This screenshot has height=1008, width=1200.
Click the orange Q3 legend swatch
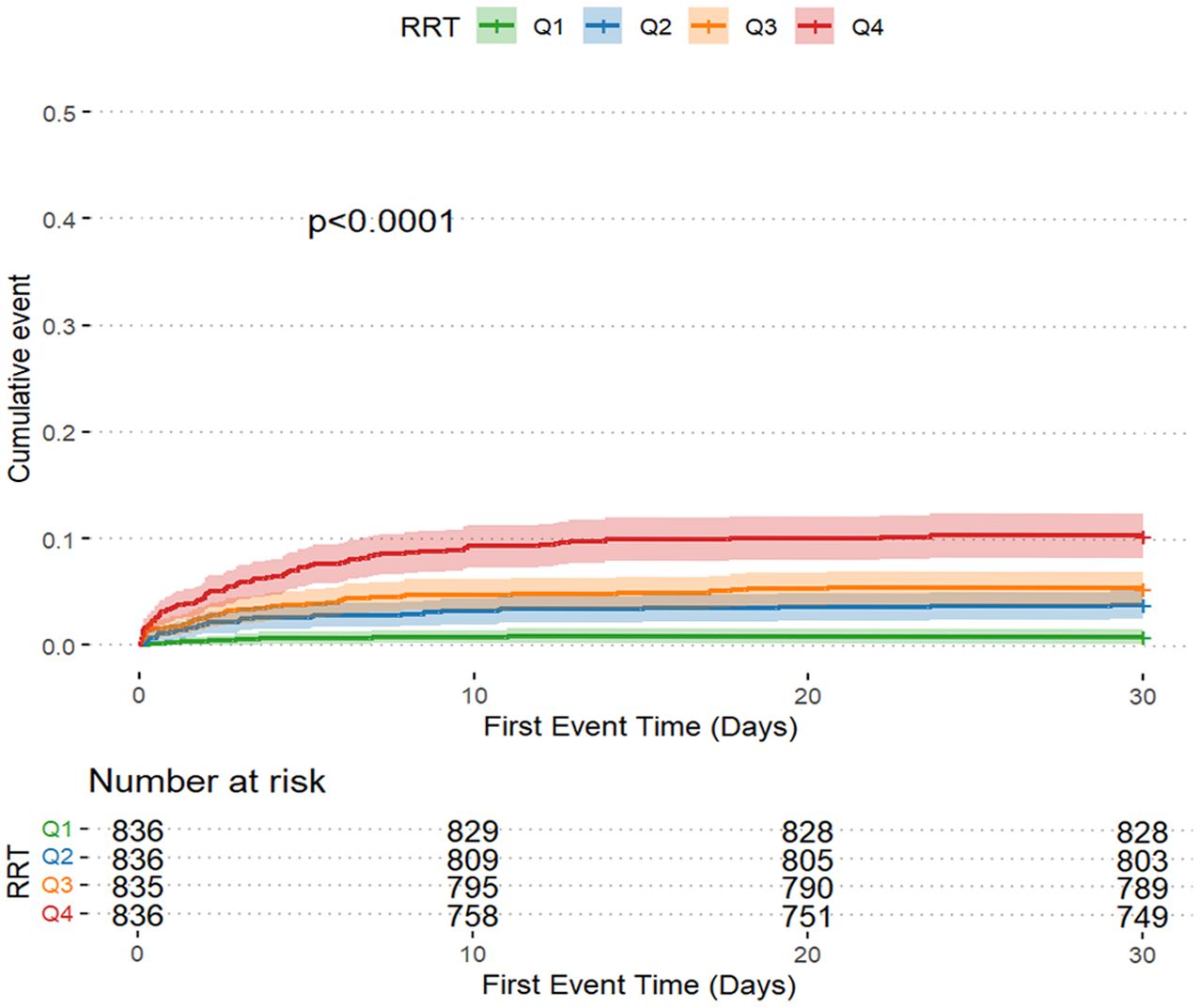[709, 27]
